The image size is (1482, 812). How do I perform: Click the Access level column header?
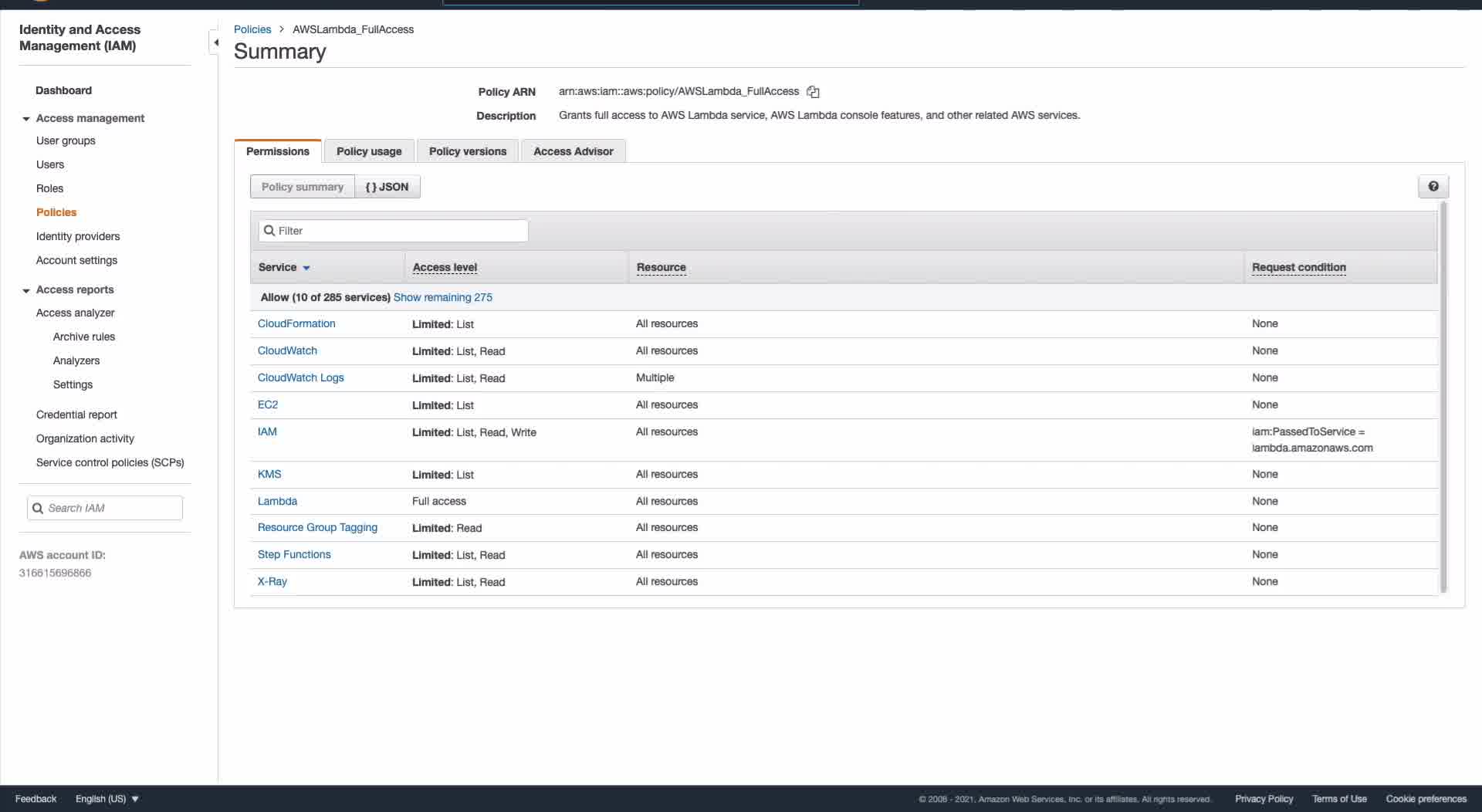pos(445,267)
